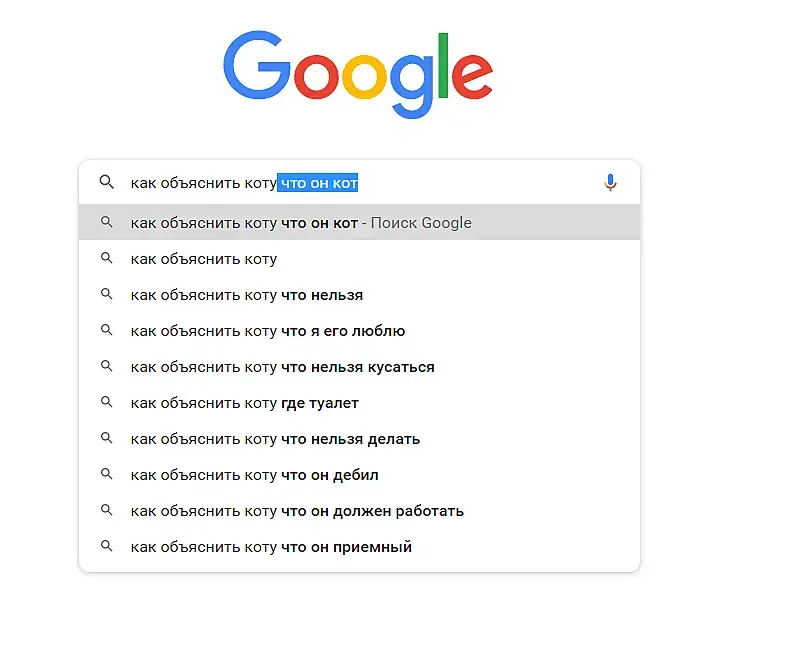Choose the suggestion "что нельзя кусаться"

283,367
